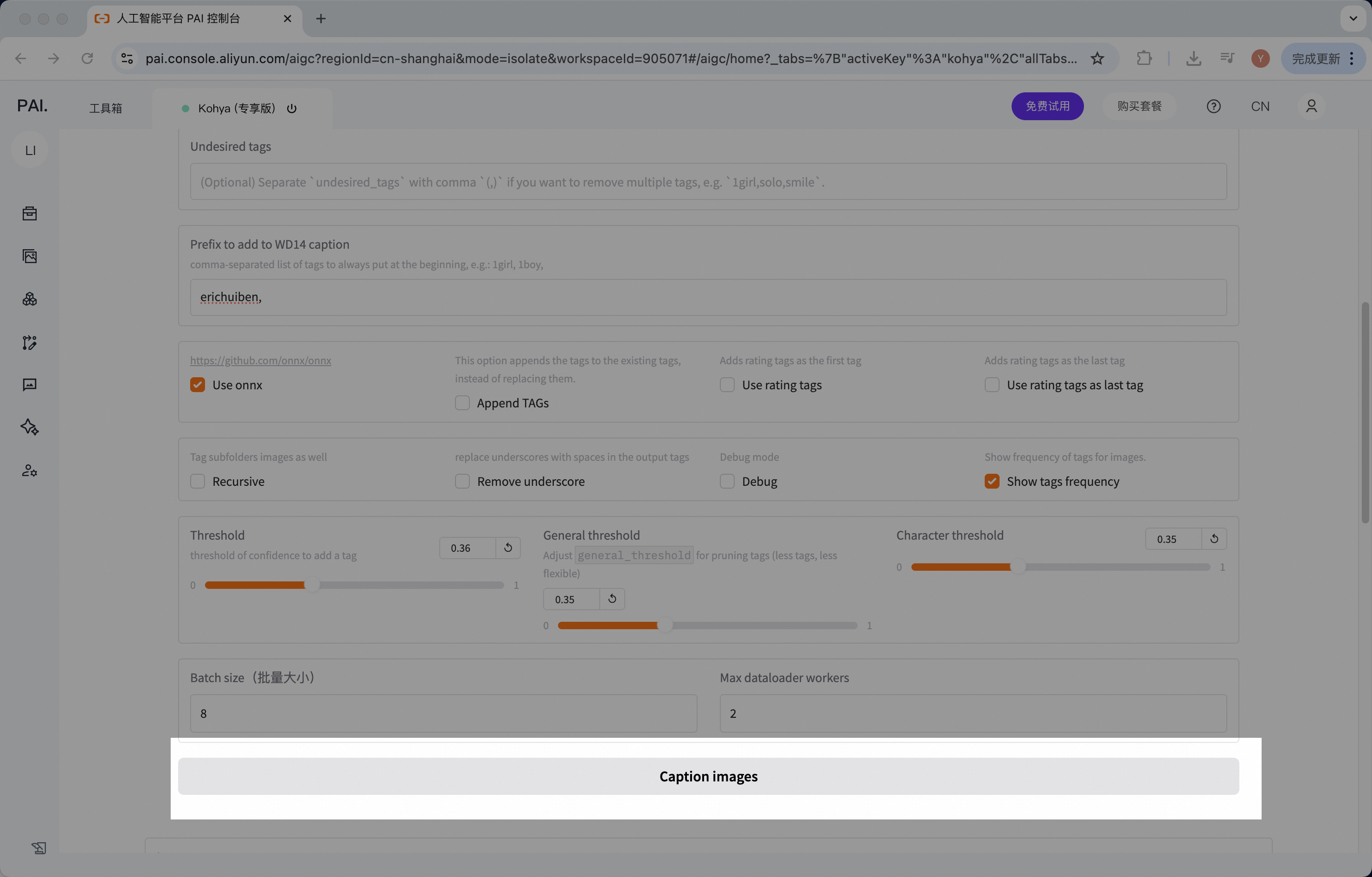This screenshot has width=1372, height=877.
Task: Click the user settings sidebar icon
Action: [x=30, y=471]
